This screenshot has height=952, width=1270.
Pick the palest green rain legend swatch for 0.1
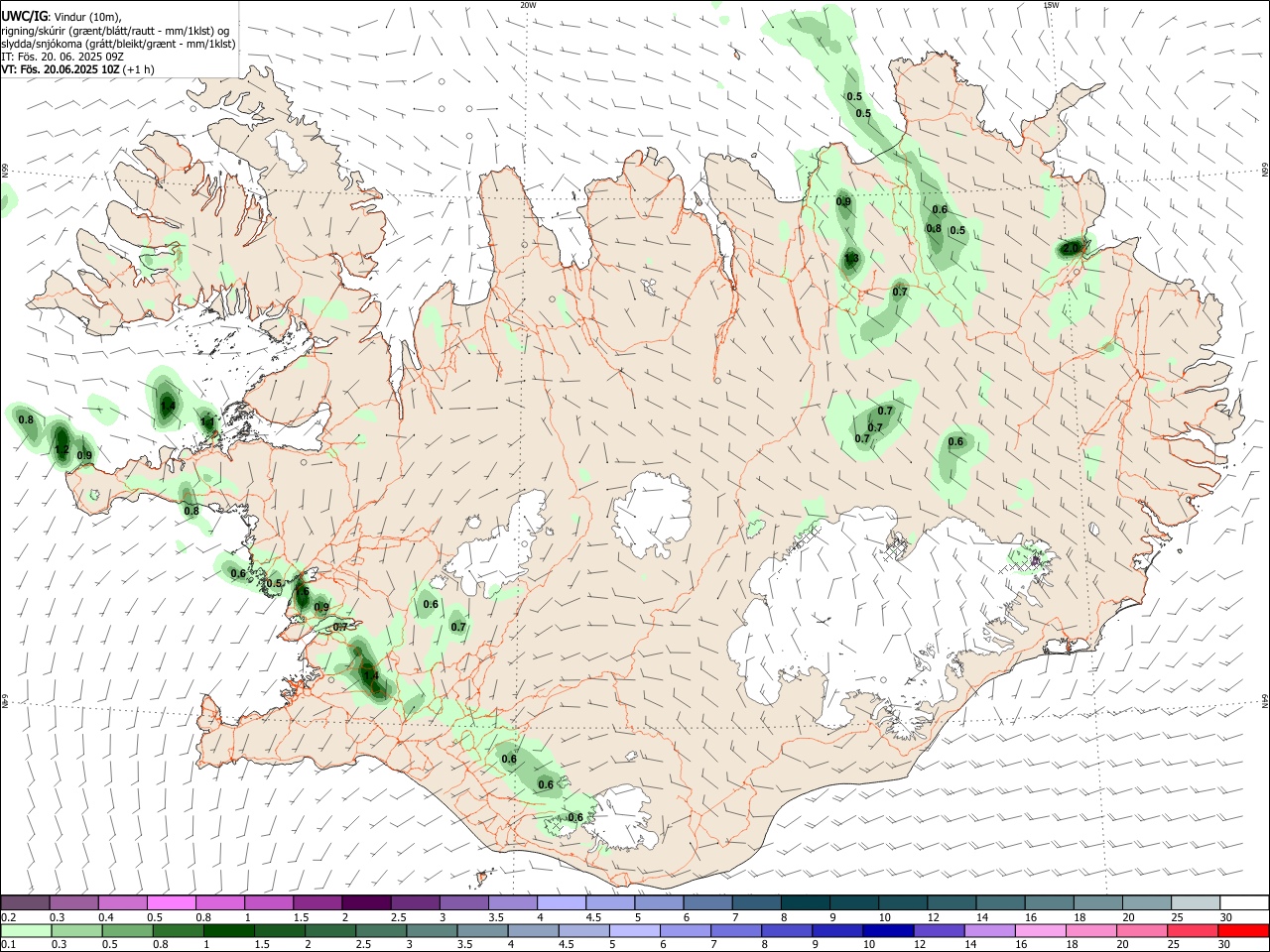click(x=26, y=930)
